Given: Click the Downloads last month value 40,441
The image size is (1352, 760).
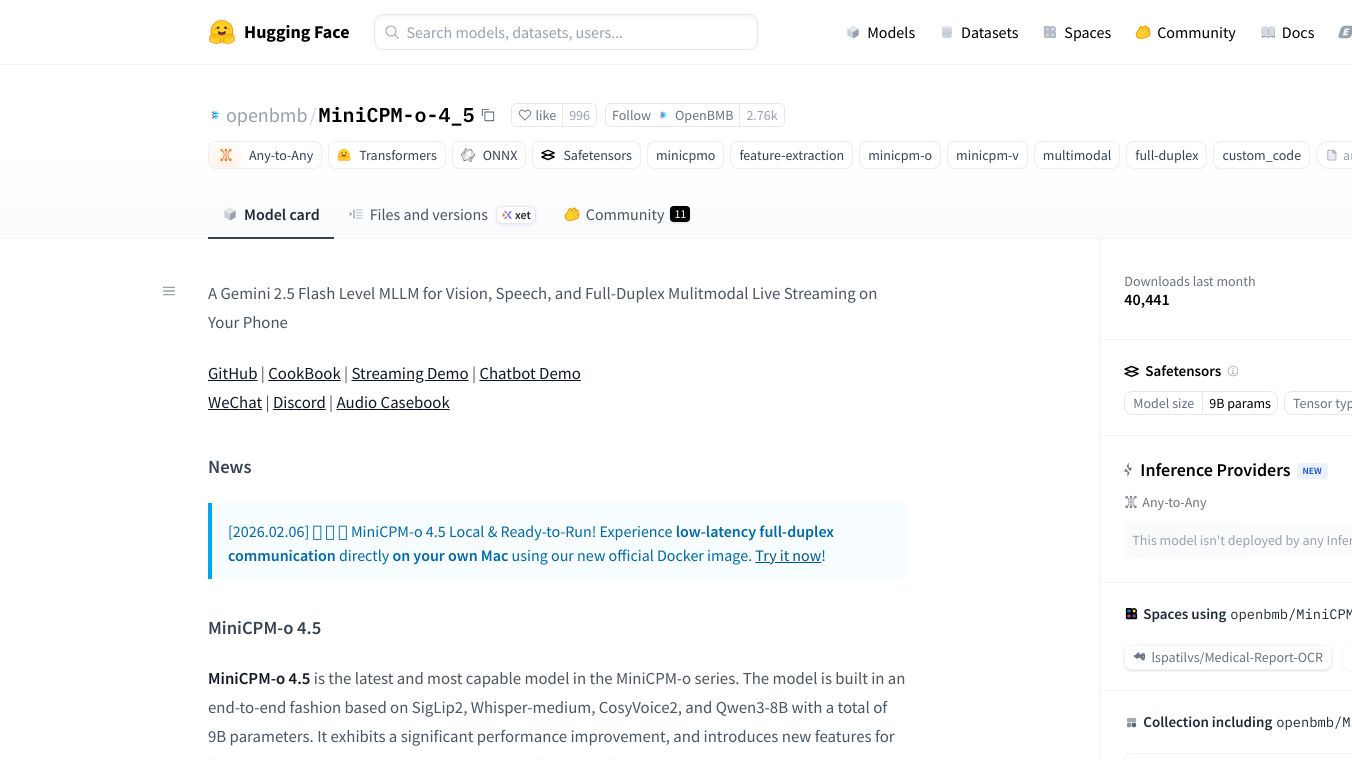Looking at the screenshot, I should tap(1147, 300).
